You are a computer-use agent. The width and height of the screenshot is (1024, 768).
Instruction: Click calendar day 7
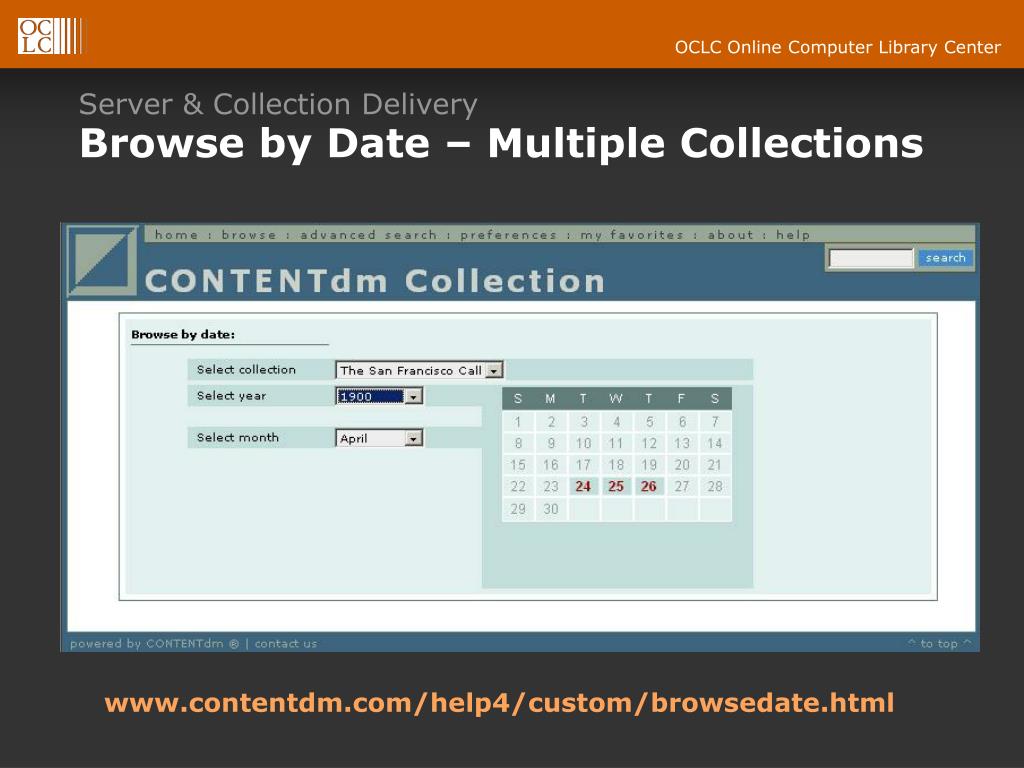[714, 422]
